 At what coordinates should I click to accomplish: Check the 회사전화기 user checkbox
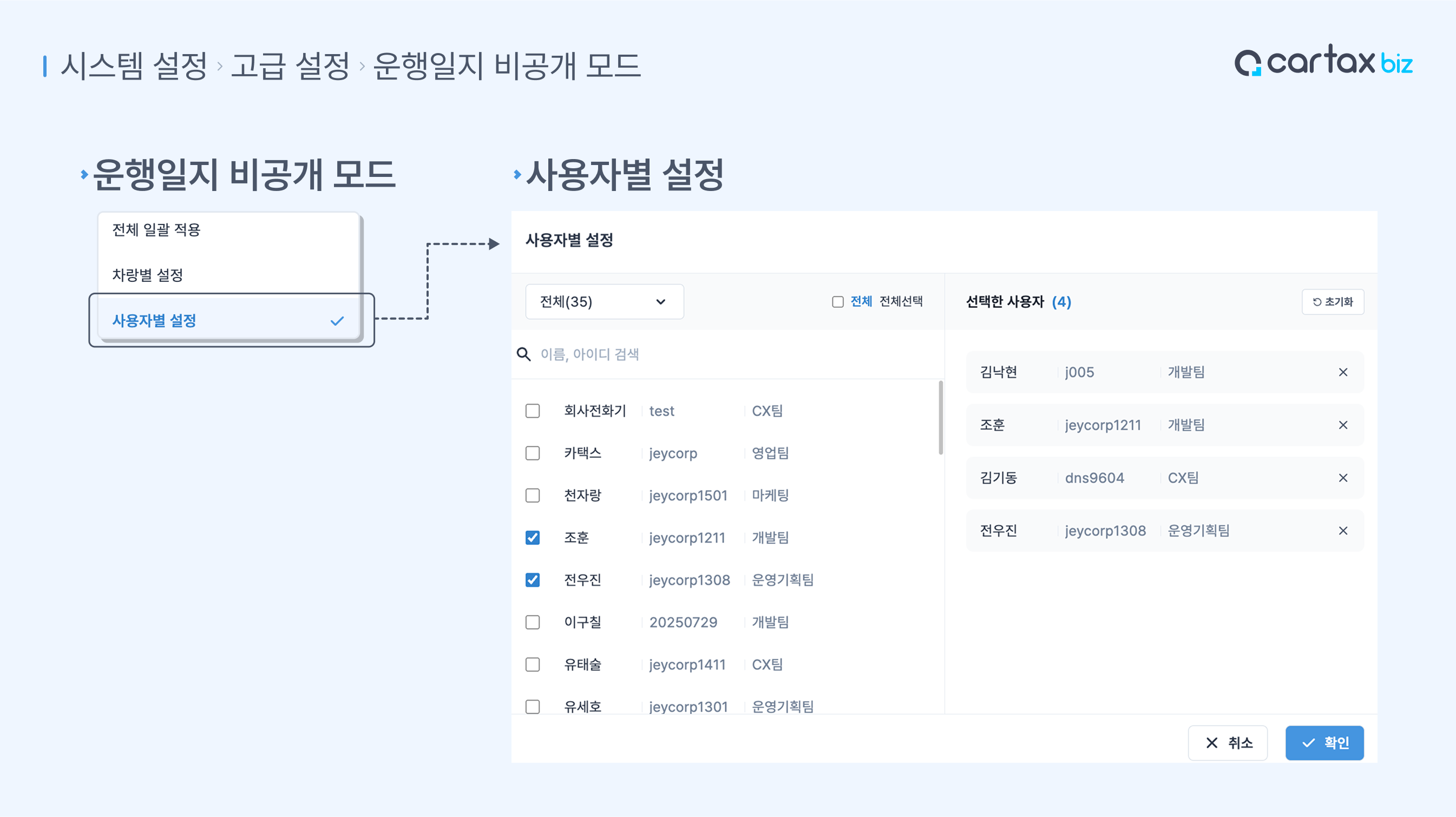pos(533,411)
